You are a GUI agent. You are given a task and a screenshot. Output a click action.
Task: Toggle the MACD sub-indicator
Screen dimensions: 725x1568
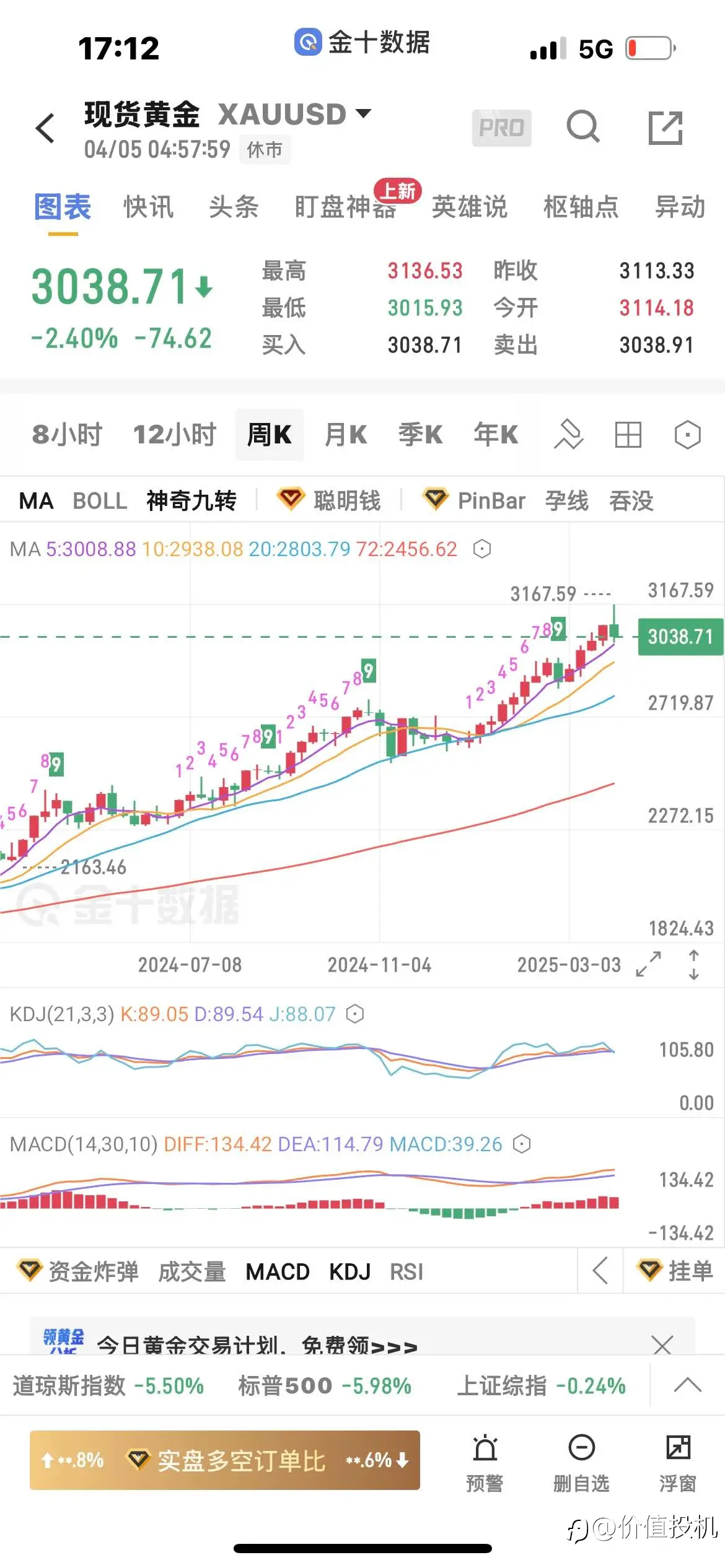278,1271
